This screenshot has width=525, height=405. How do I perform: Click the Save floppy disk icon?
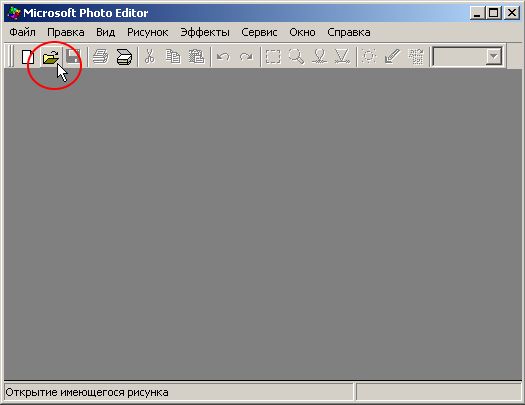pyautogui.click(x=73, y=57)
